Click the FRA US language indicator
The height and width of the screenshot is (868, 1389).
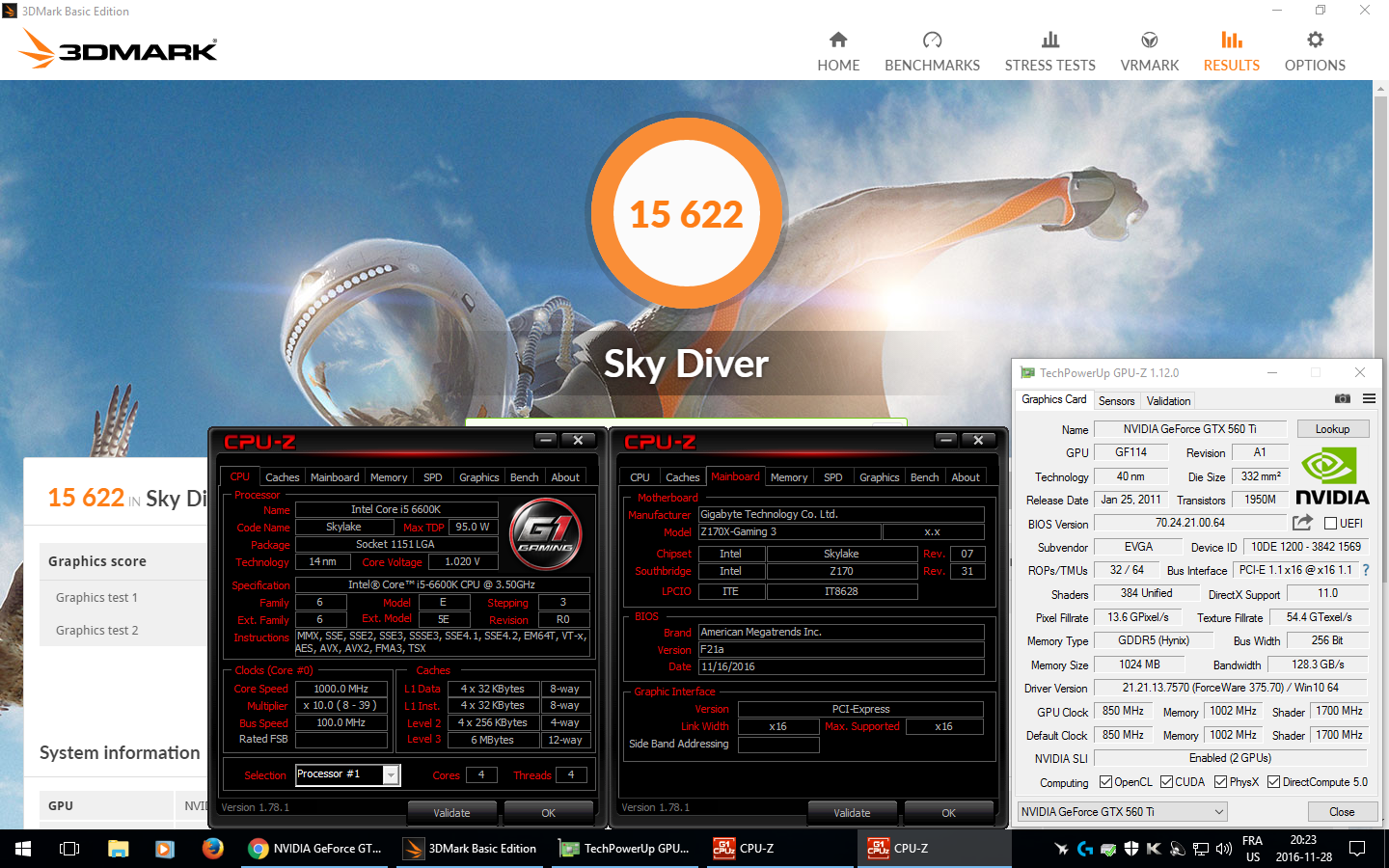click(1252, 849)
